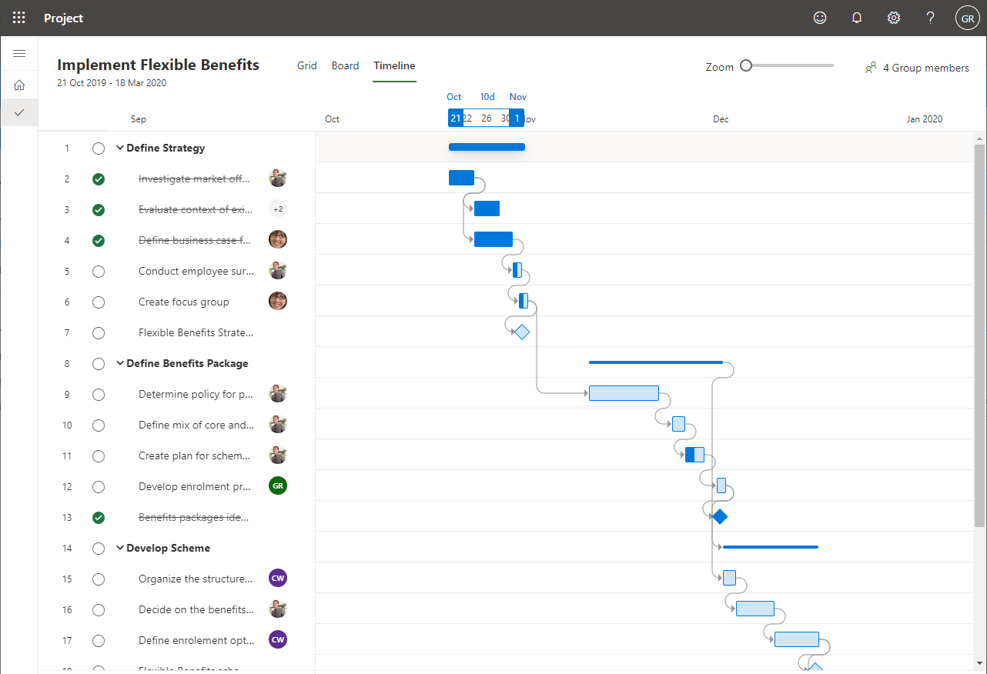Collapse the Define Benefits Package group
The width and height of the screenshot is (987, 674).
point(120,363)
